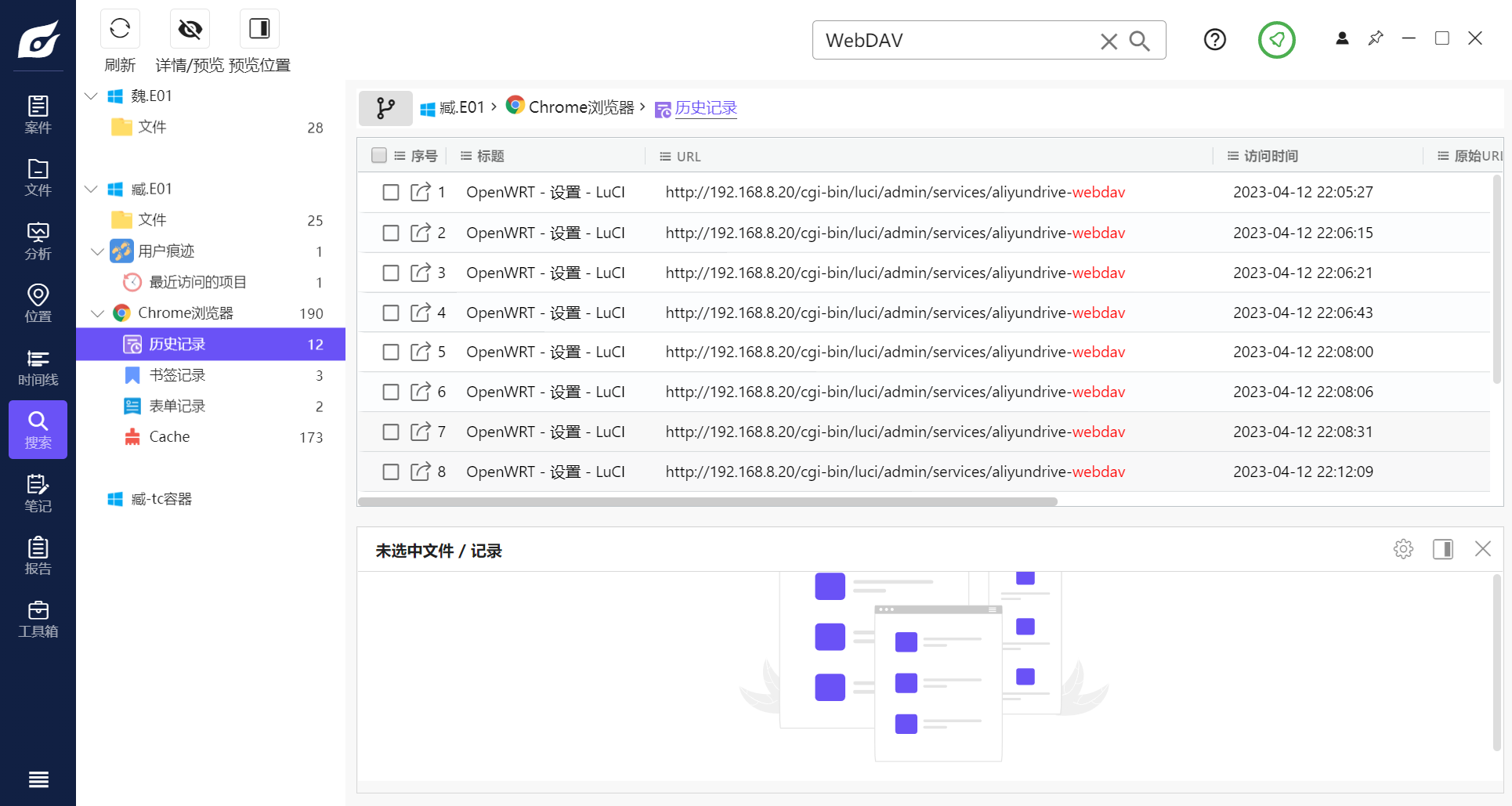This screenshot has width=1512, height=806.
Task: Click the search magnifier icon
Action: (1140, 41)
